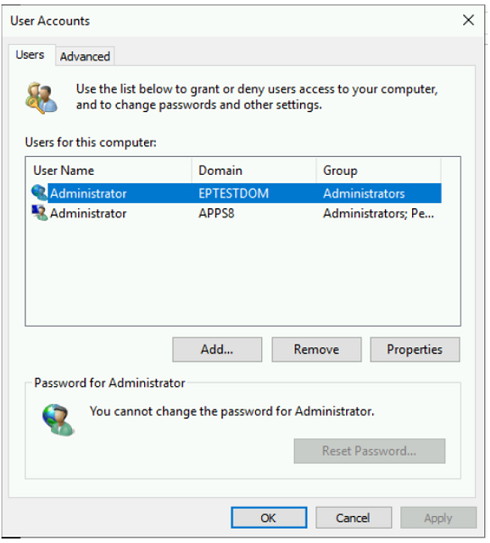The image size is (490, 543).
Task: Click the APPS8 Administrator user icon
Action: click(x=39, y=213)
